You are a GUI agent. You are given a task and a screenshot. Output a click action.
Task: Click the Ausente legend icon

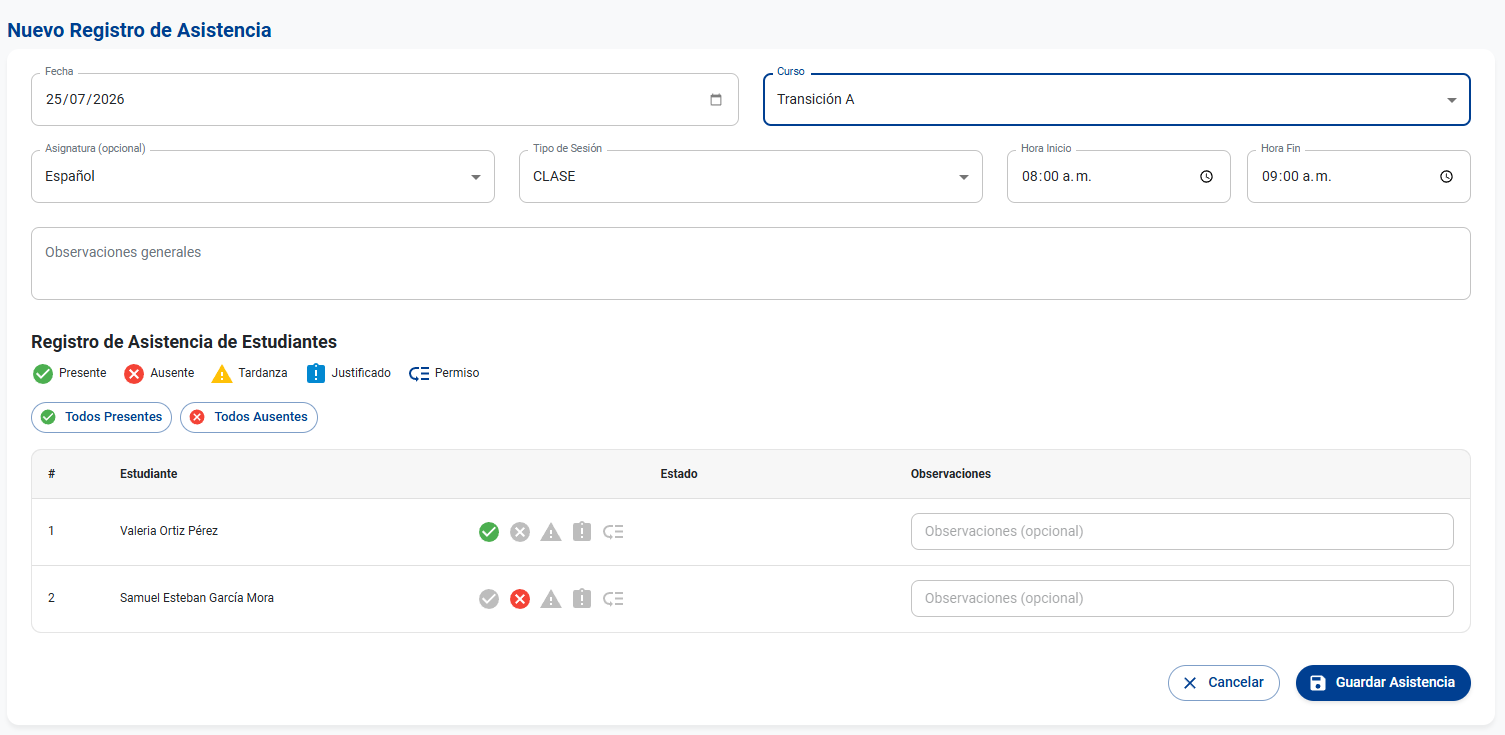134,374
